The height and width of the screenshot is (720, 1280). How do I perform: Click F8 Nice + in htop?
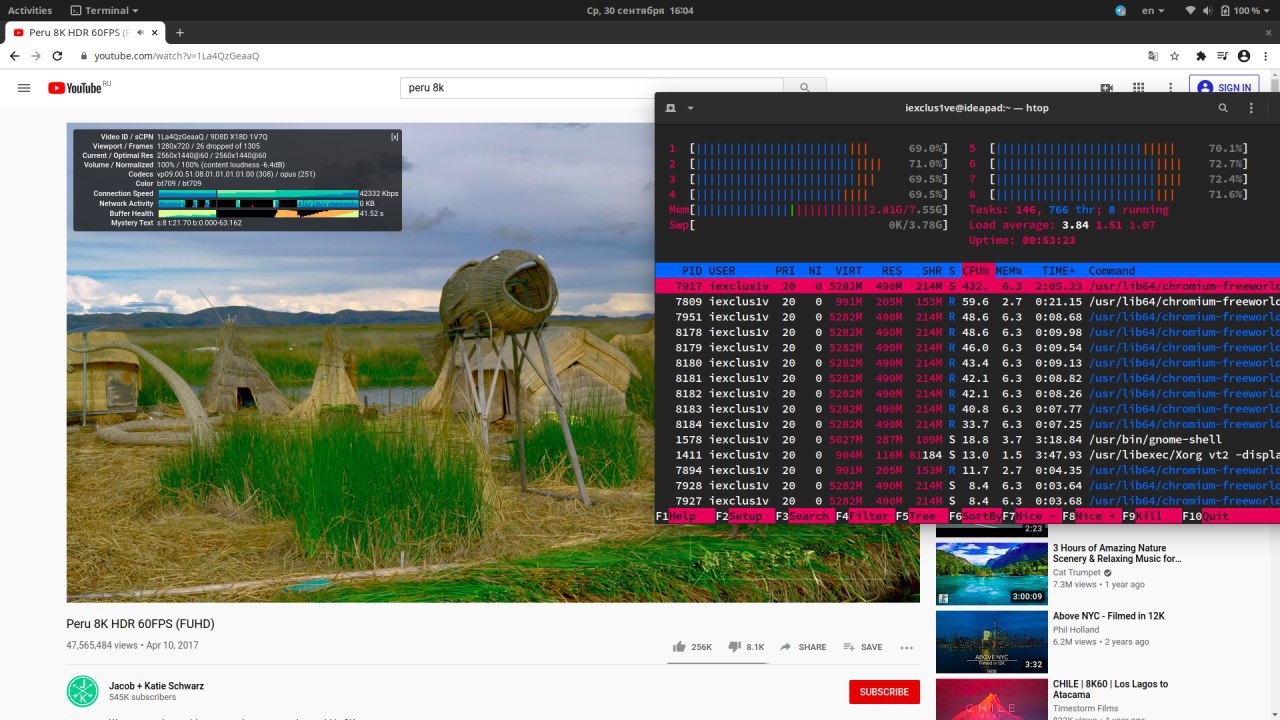pos(1089,516)
